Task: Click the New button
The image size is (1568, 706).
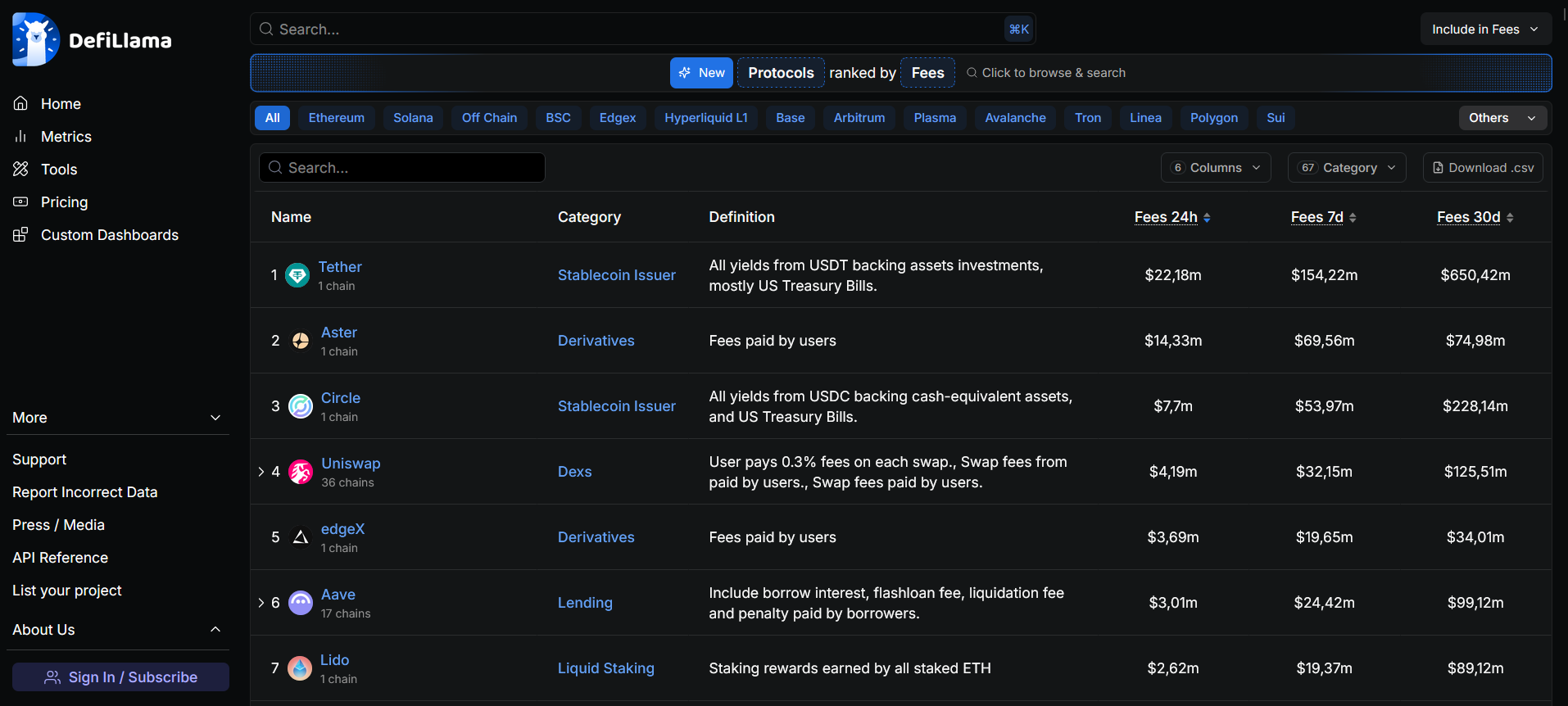Action: pos(702,73)
